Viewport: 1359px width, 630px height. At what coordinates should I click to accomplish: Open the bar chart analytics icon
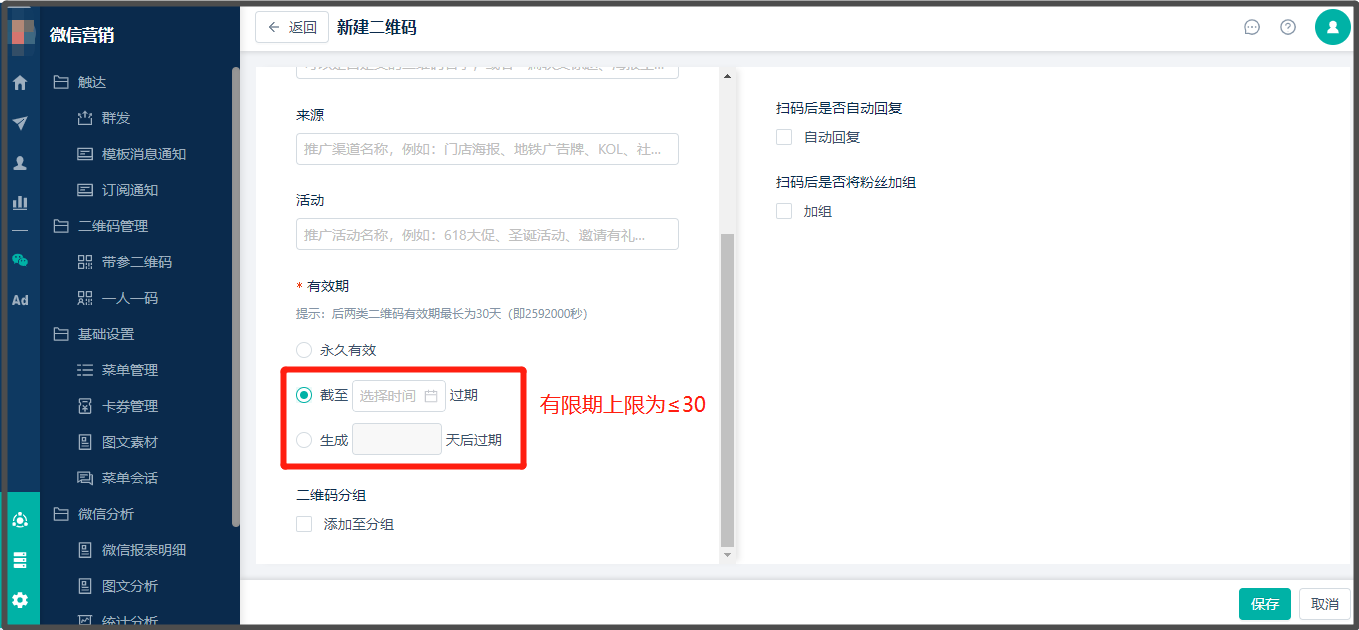point(19,202)
